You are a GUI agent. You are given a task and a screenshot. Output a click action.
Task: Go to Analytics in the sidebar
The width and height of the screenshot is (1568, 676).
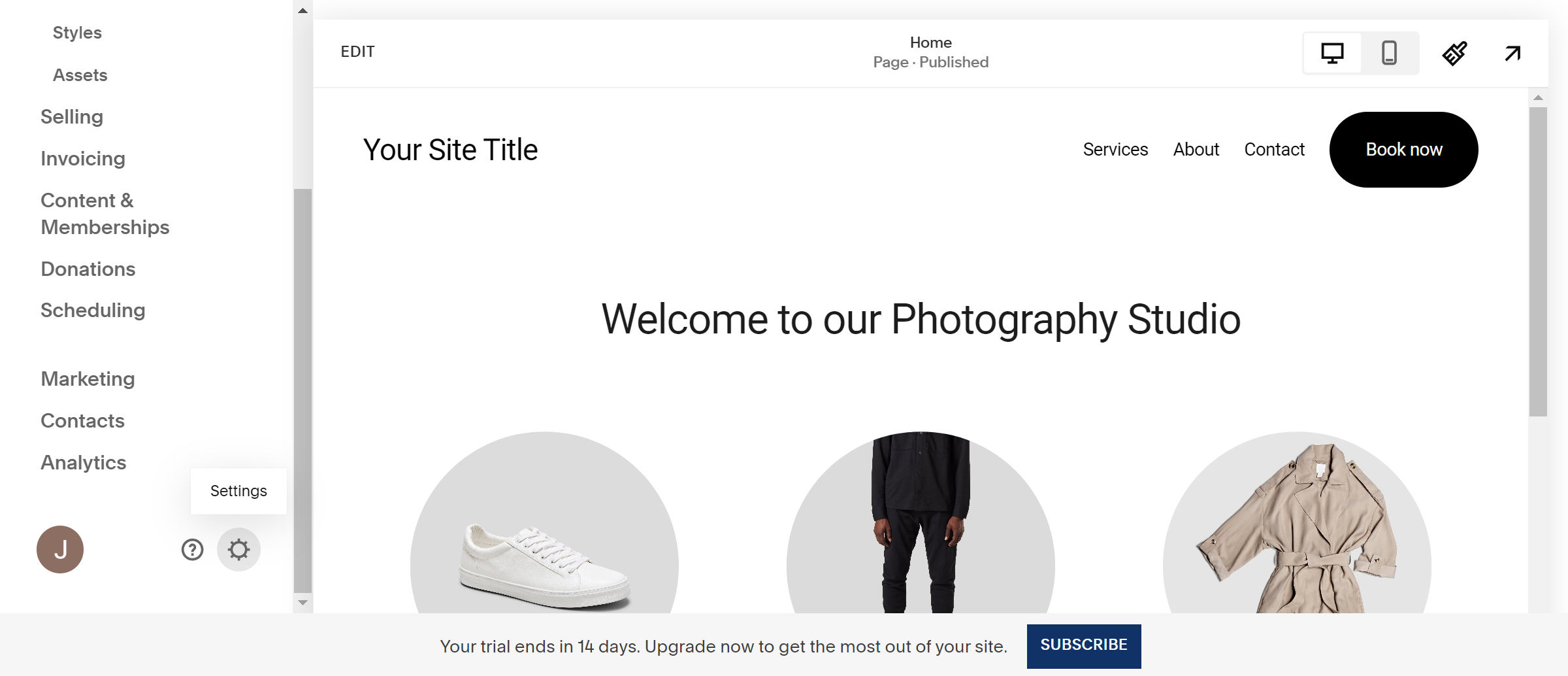click(x=84, y=463)
